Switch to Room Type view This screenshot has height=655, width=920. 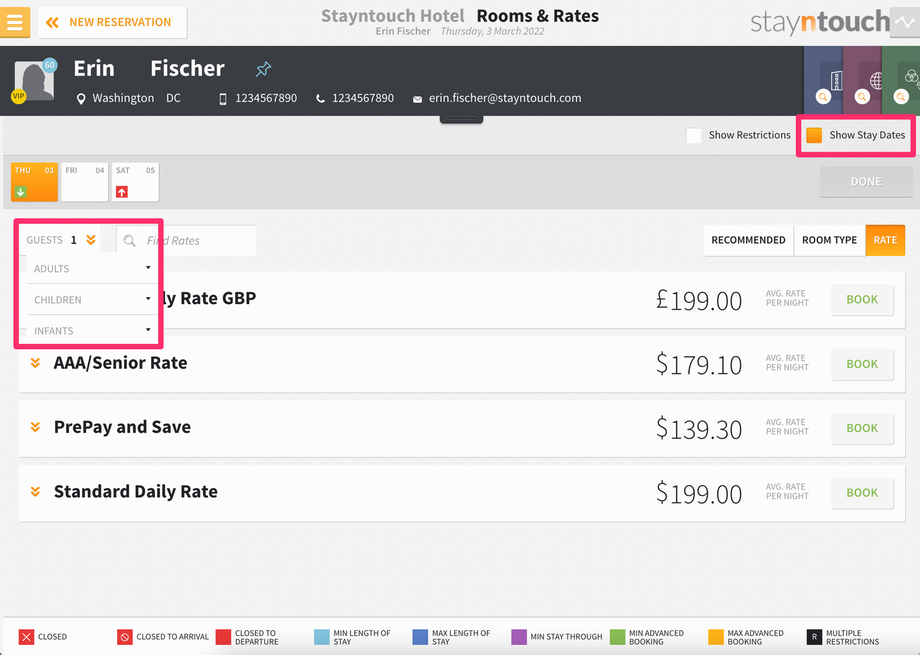click(829, 240)
